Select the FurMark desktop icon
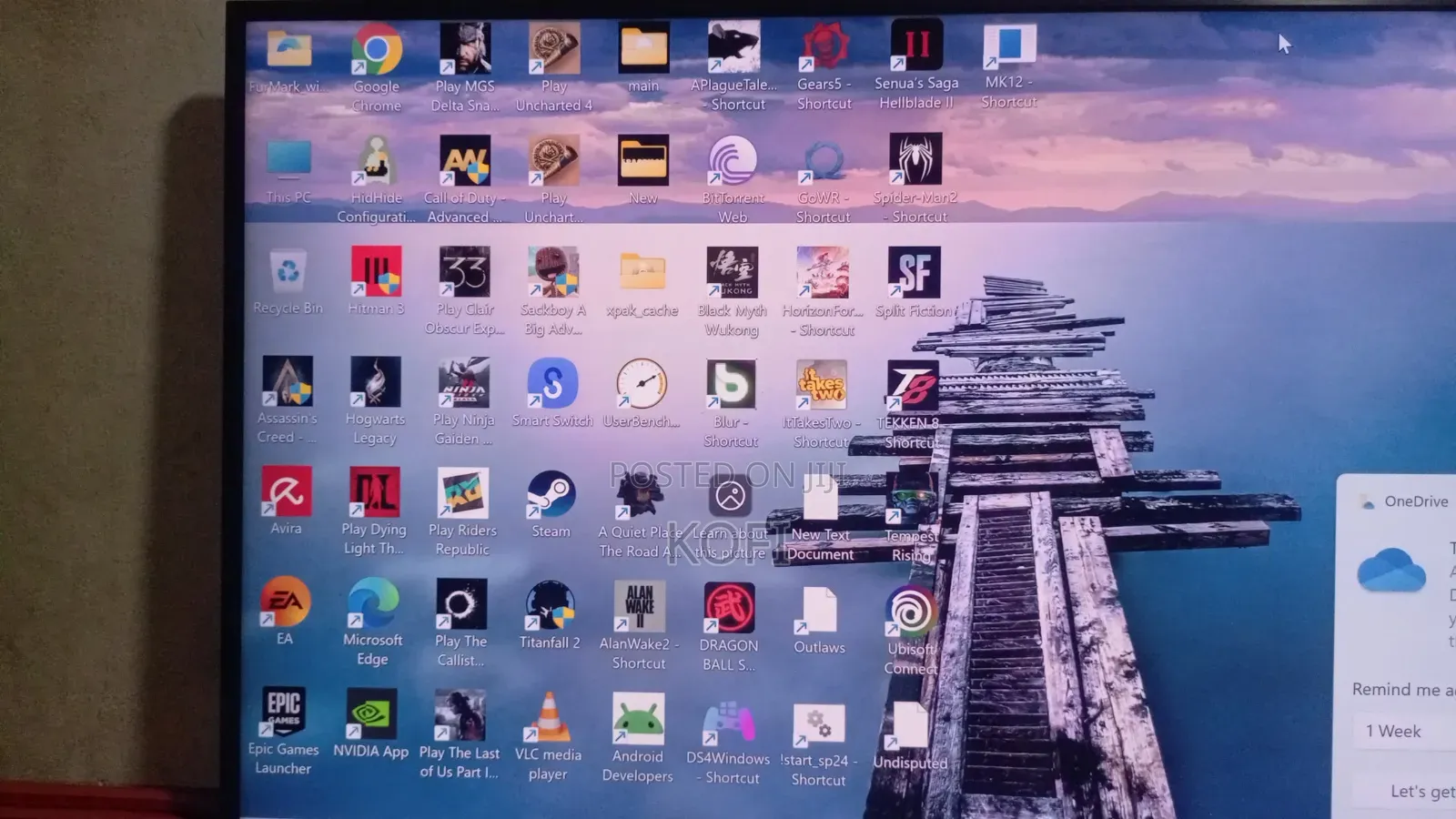 tap(289, 49)
